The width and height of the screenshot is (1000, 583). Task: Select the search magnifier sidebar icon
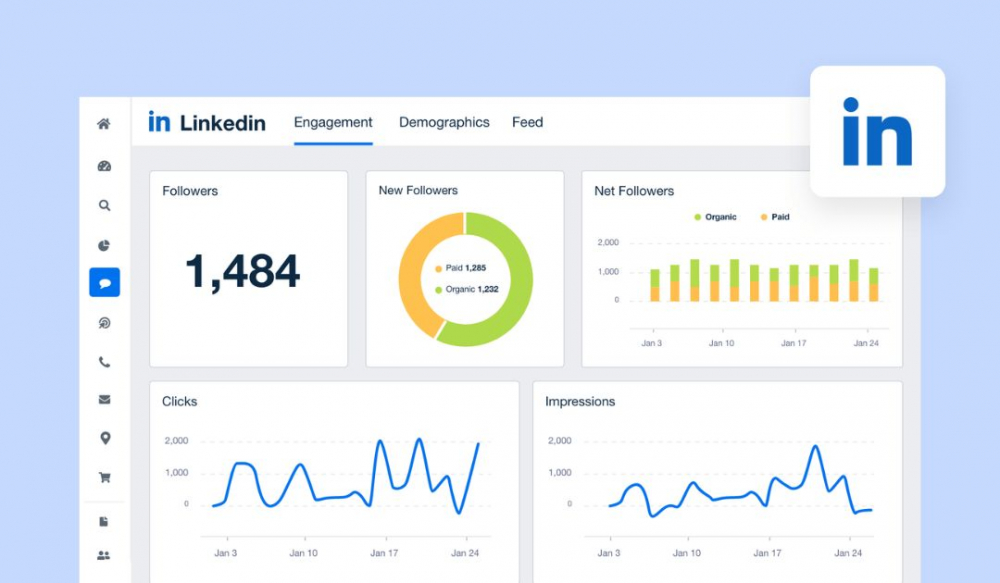(x=104, y=205)
